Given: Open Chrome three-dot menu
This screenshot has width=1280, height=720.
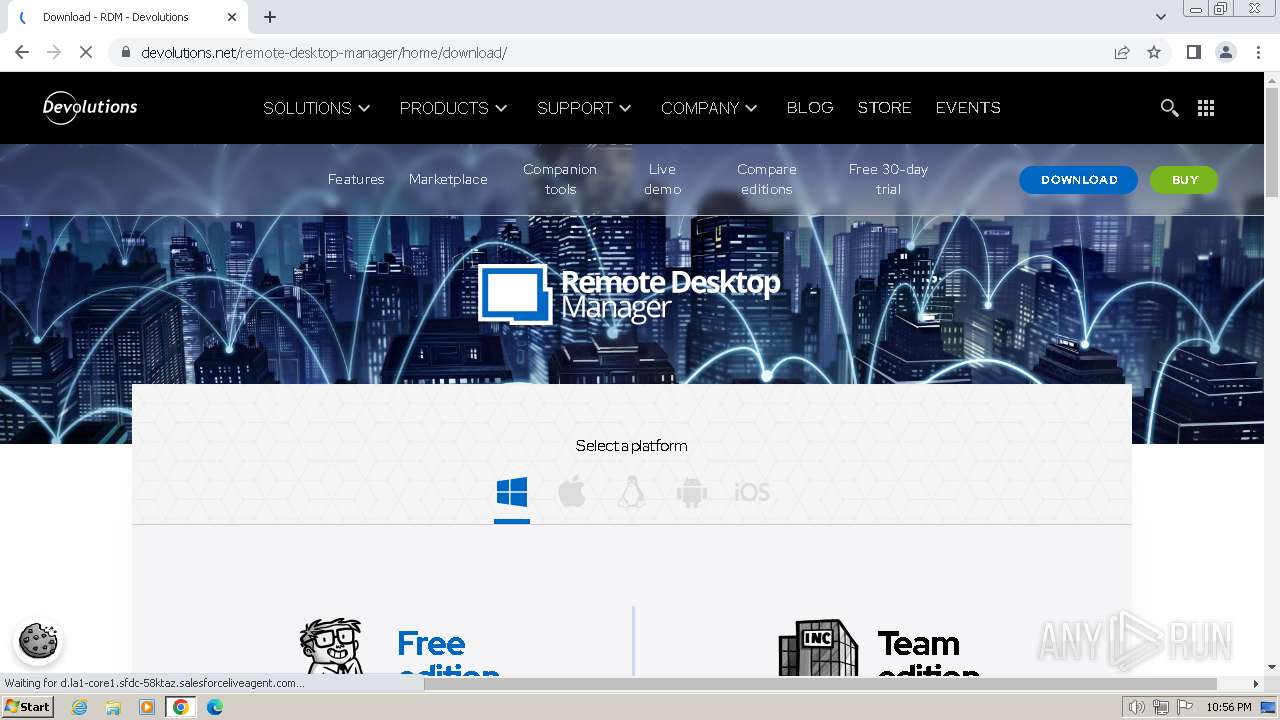Looking at the screenshot, I should pyautogui.click(x=1258, y=52).
